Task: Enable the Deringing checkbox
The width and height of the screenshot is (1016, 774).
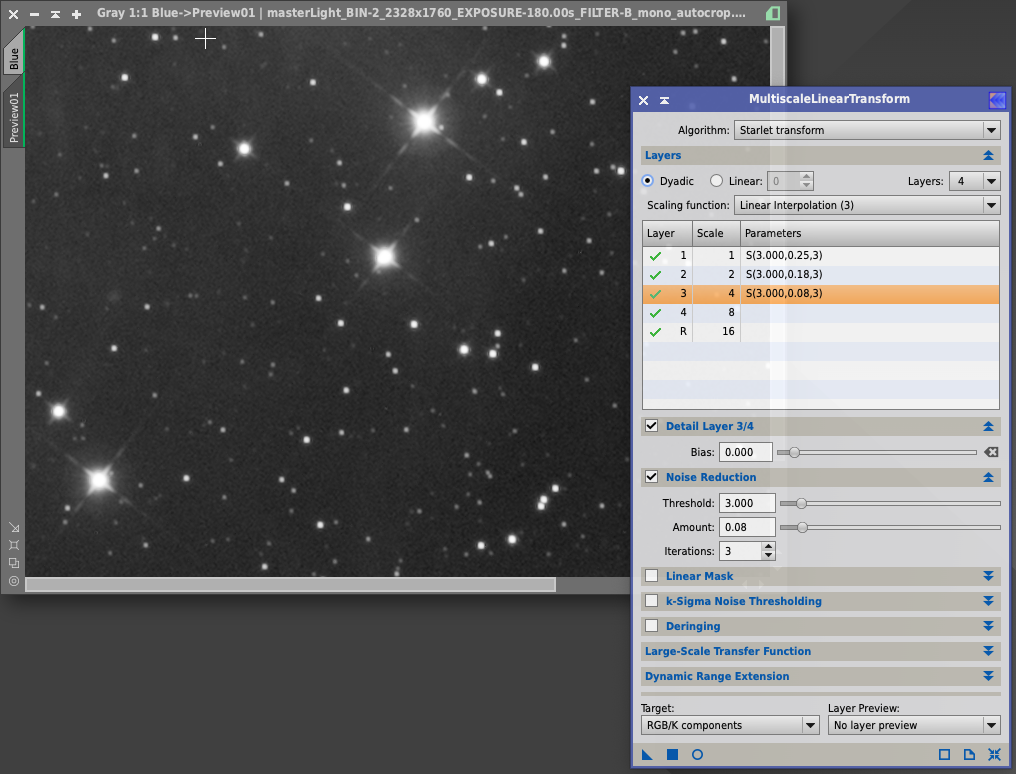Action: tap(652, 626)
